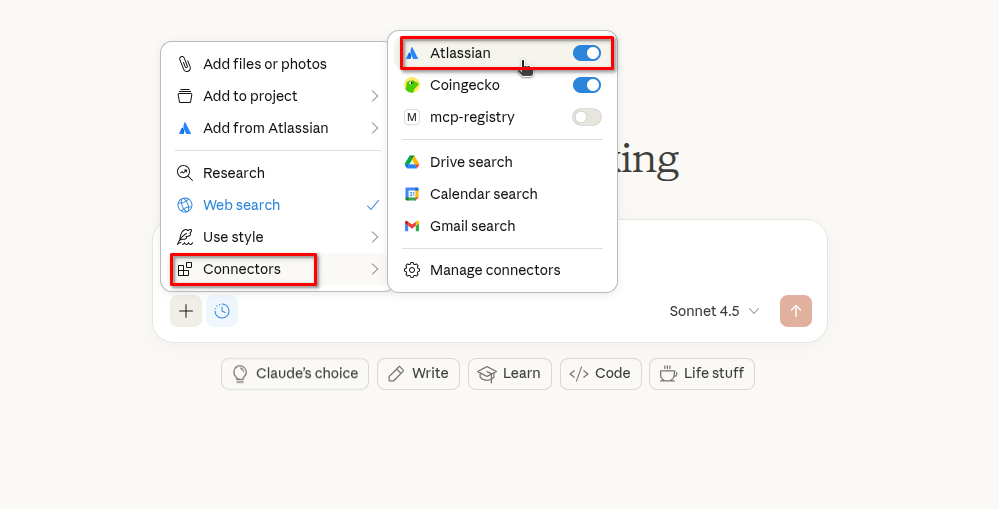Click the graduation cap icon in Learn
Screen dimensions: 999x509
[487, 373]
